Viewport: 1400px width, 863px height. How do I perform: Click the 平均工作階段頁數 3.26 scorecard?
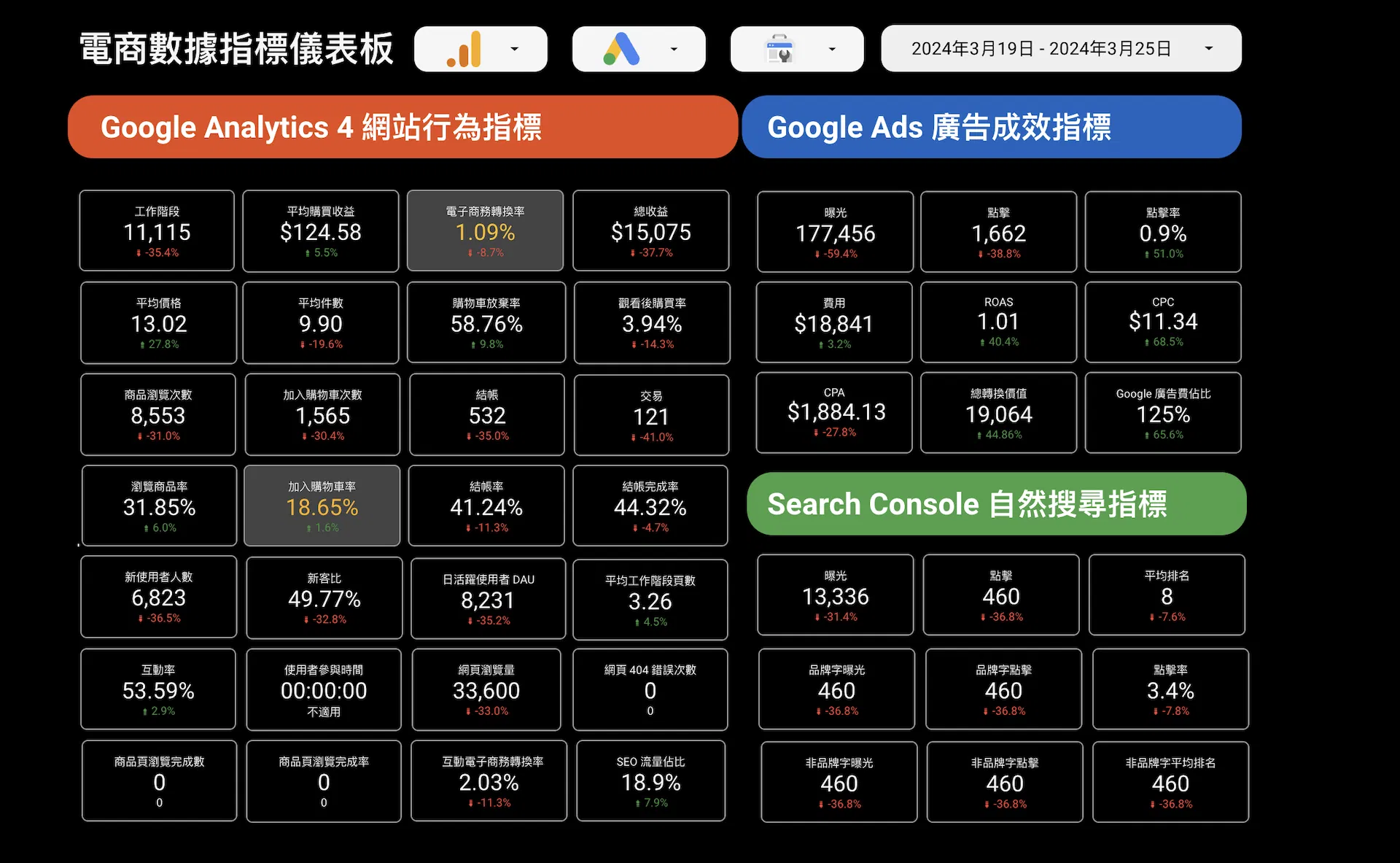coord(650,600)
